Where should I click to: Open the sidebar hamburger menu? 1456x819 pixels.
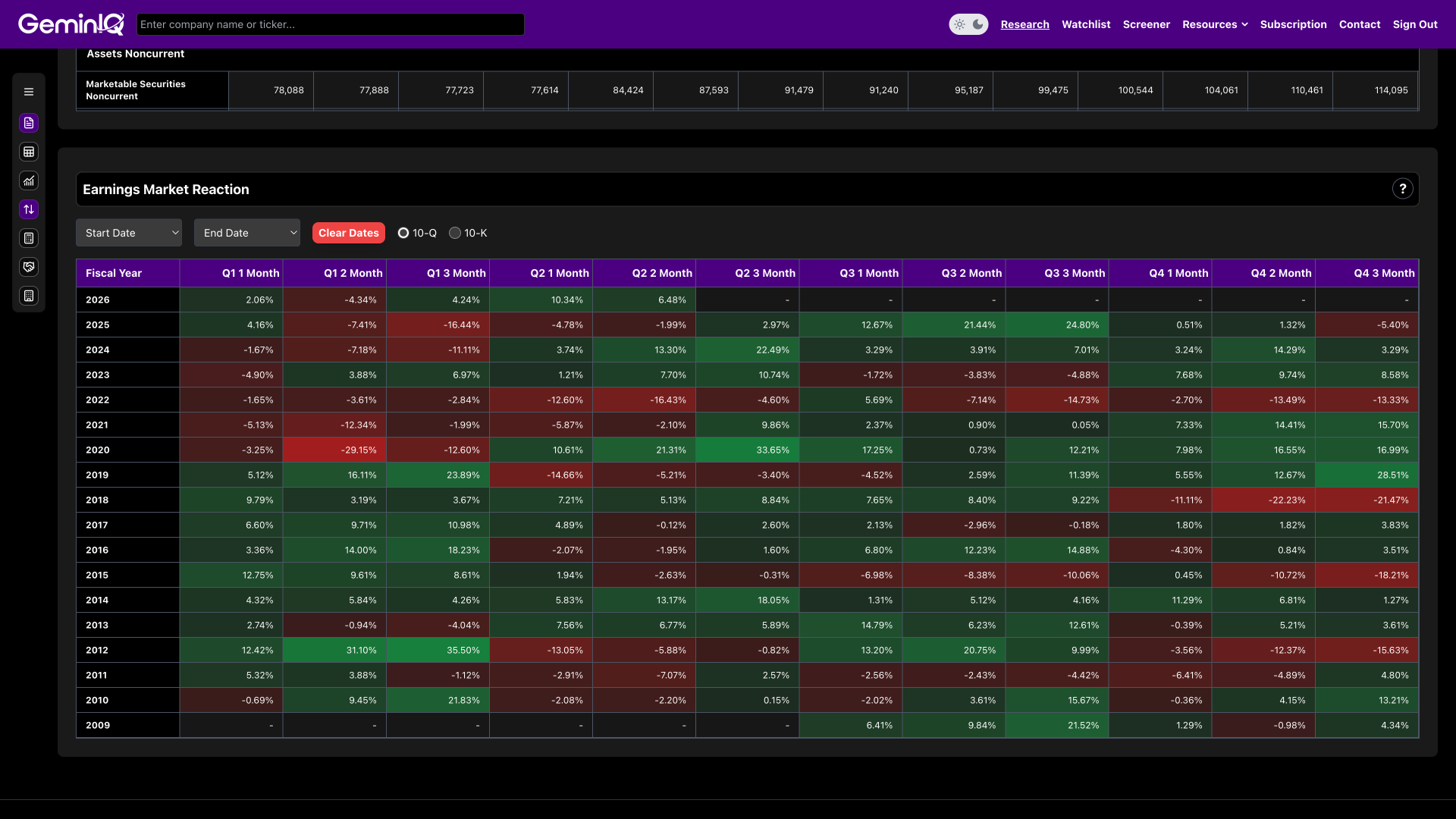point(29,92)
